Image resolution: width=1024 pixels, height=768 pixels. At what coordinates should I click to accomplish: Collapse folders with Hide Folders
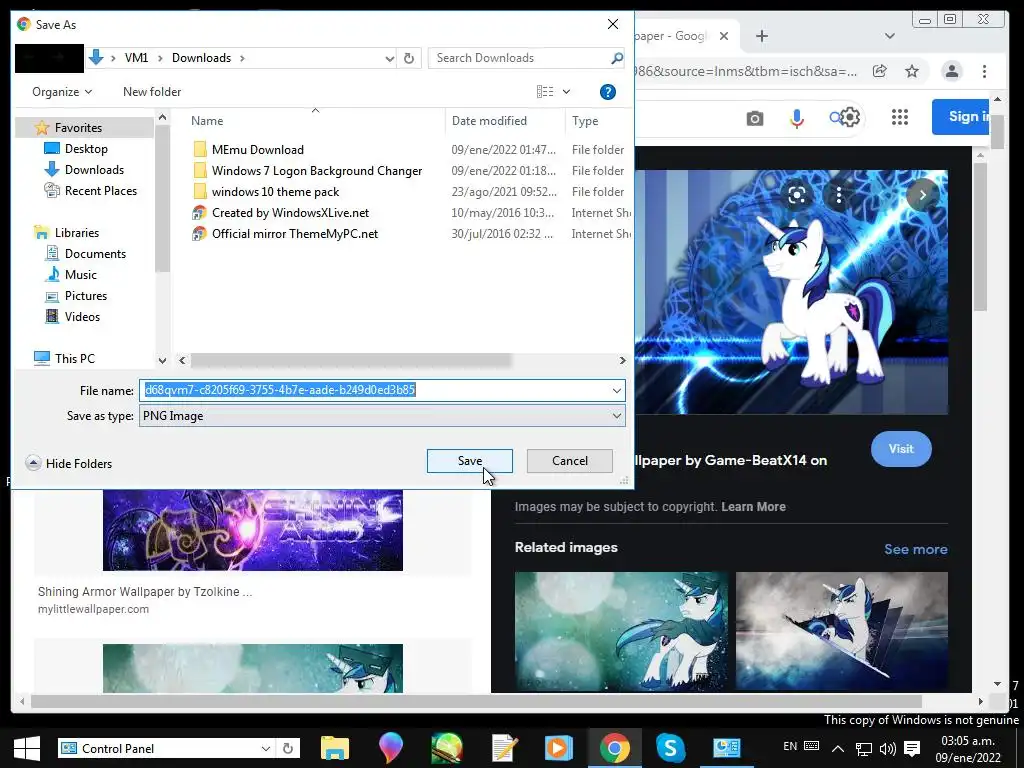click(69, 464)
